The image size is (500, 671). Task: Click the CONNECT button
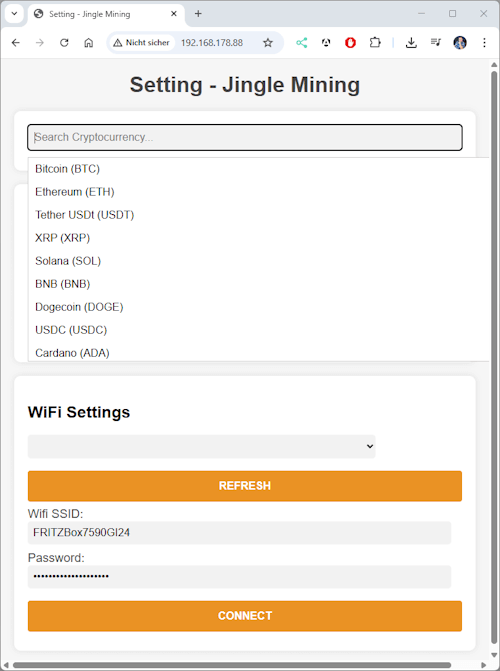[x=245, y=616]
